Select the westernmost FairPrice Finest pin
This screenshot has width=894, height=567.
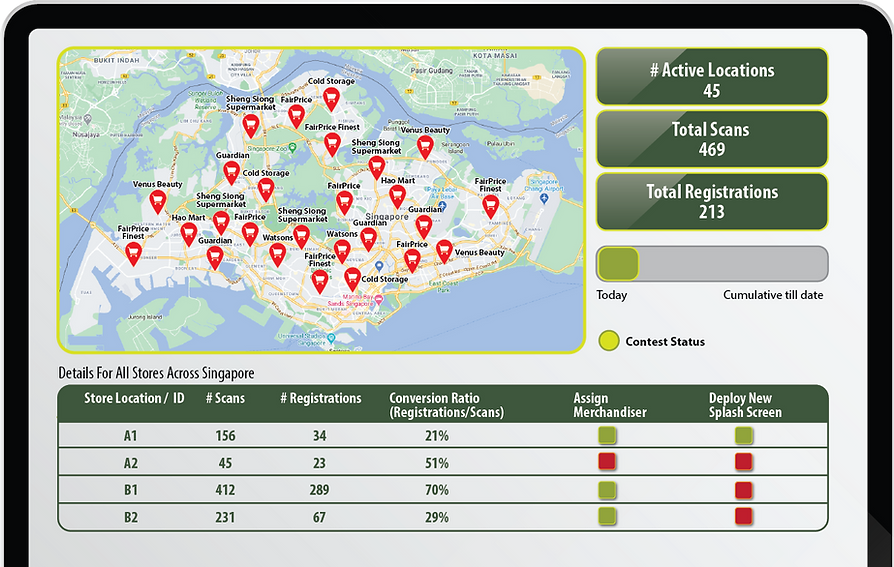click(133, 254)
